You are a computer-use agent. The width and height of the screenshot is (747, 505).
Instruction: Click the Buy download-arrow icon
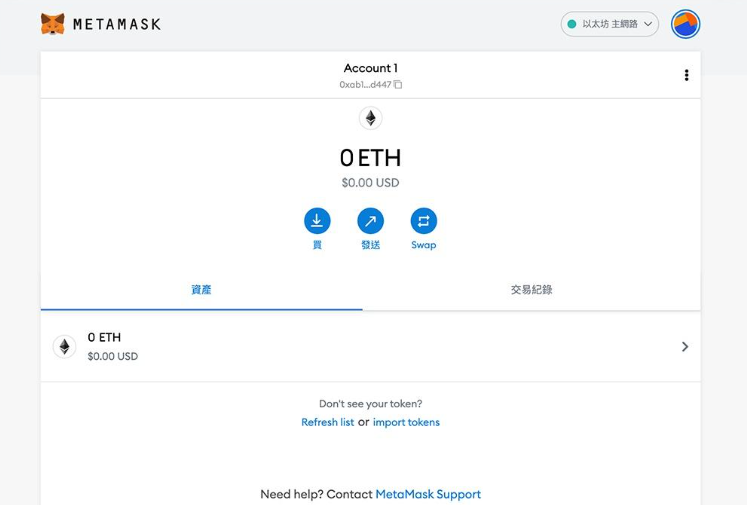317,221
